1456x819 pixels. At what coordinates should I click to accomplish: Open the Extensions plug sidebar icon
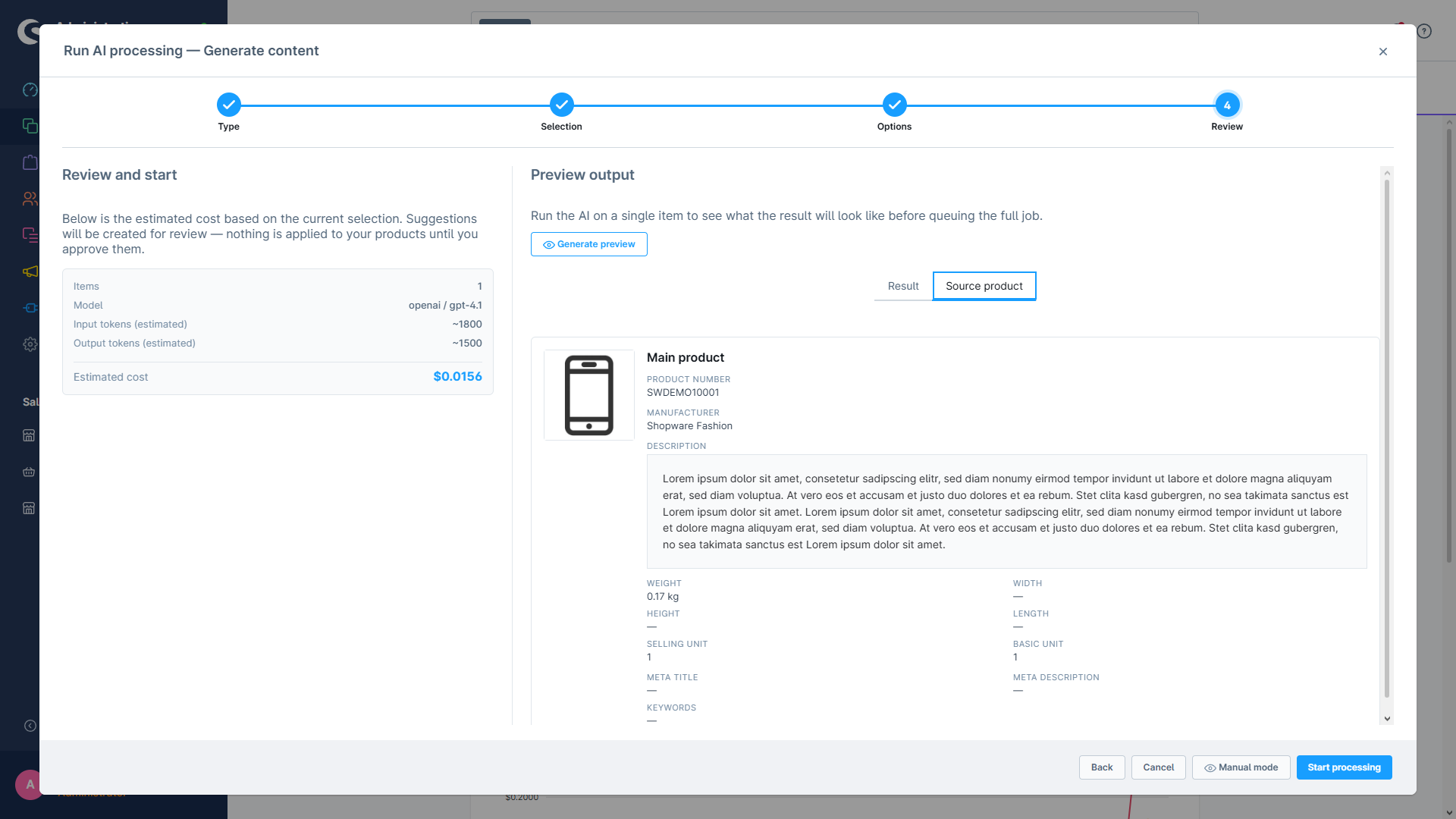30,308
